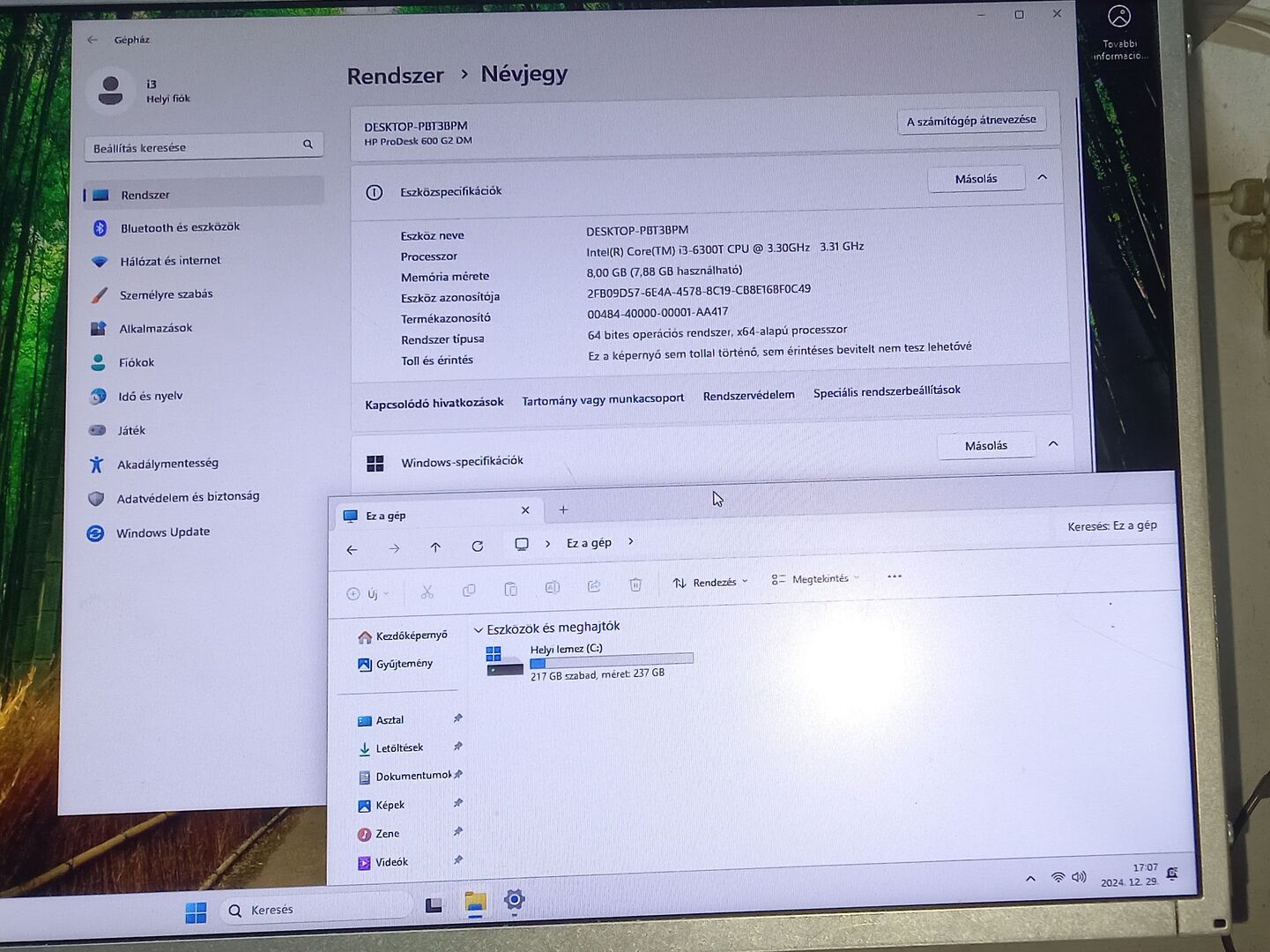Image resolution: width=1270 pixels, height=952 pixels.
Task: Open Settings gear on the taskbar
Action: 515,900
